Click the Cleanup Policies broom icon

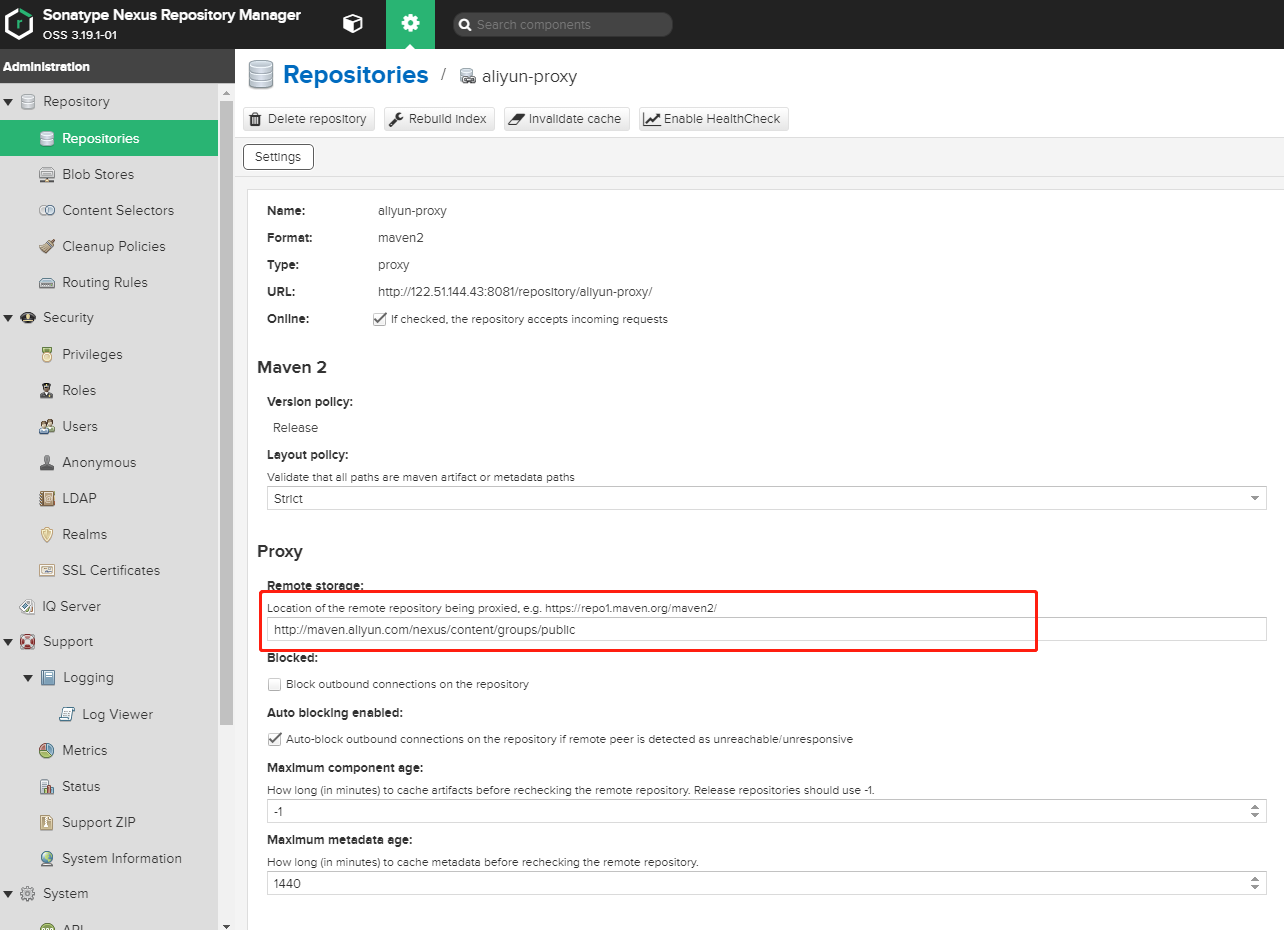click(46, 246)
